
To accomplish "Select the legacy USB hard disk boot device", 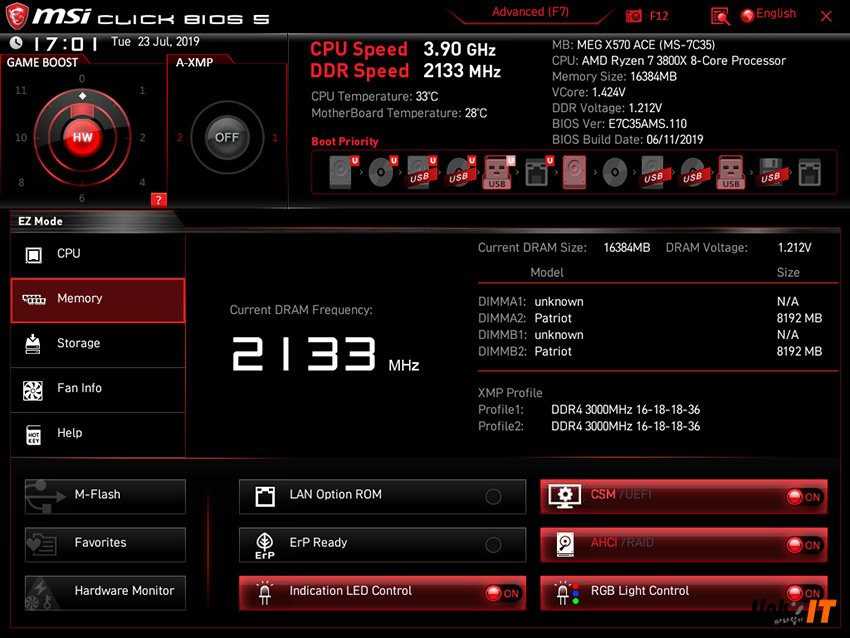I will [x=653, y=172].
